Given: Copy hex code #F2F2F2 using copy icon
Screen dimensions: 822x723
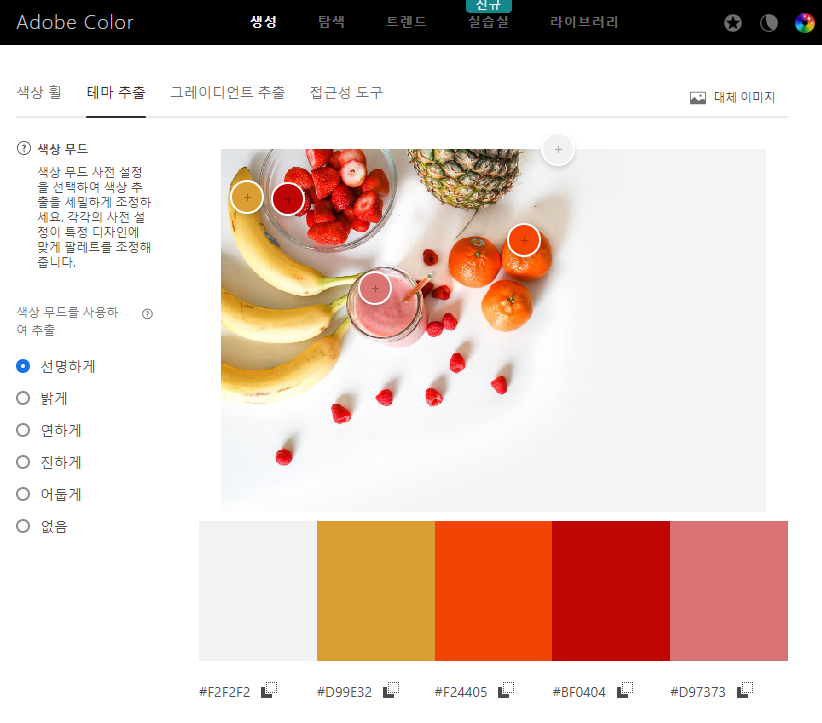Looking at the screenshot, I should 269,689.
